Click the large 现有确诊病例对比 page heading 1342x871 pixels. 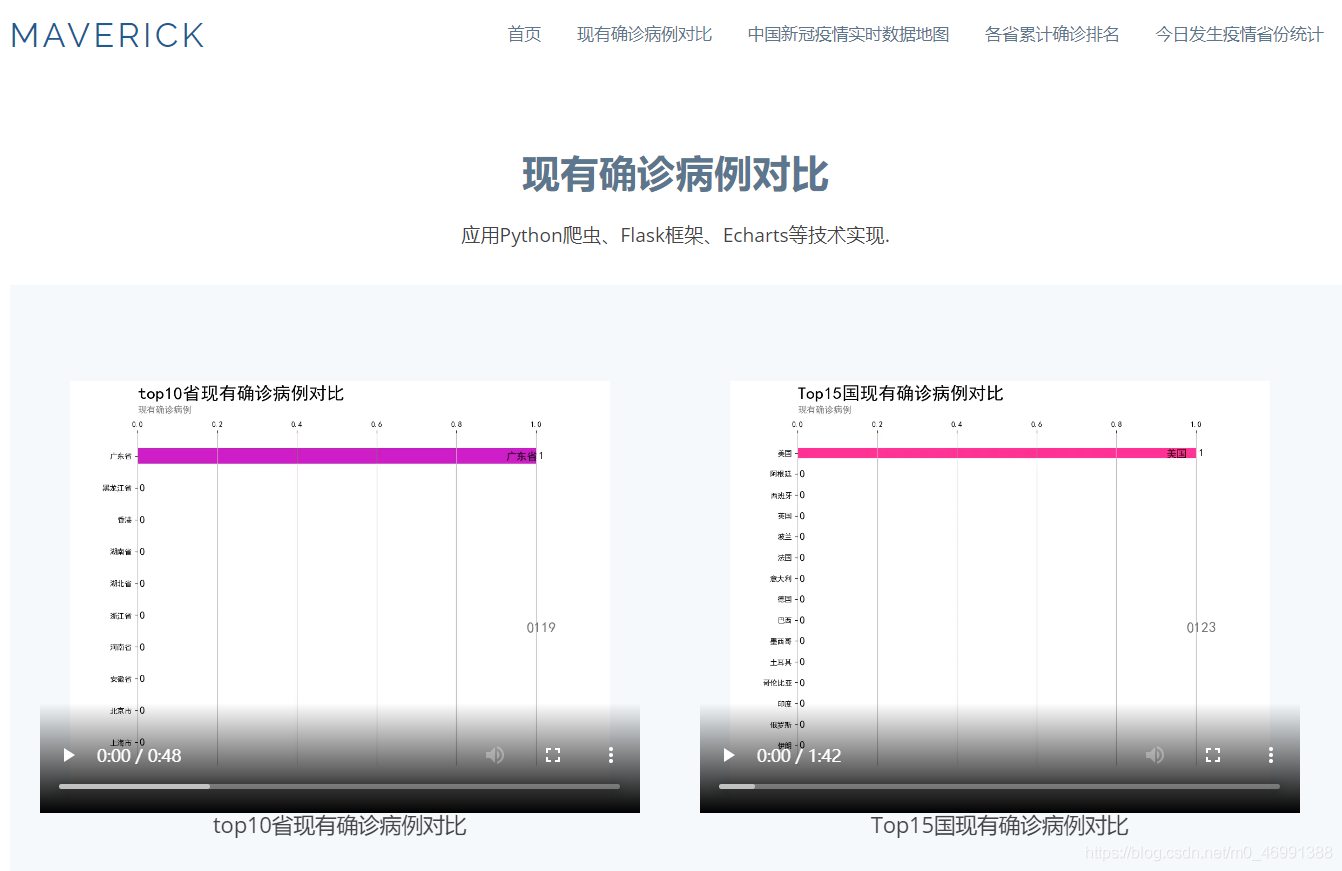coord(675,175)
